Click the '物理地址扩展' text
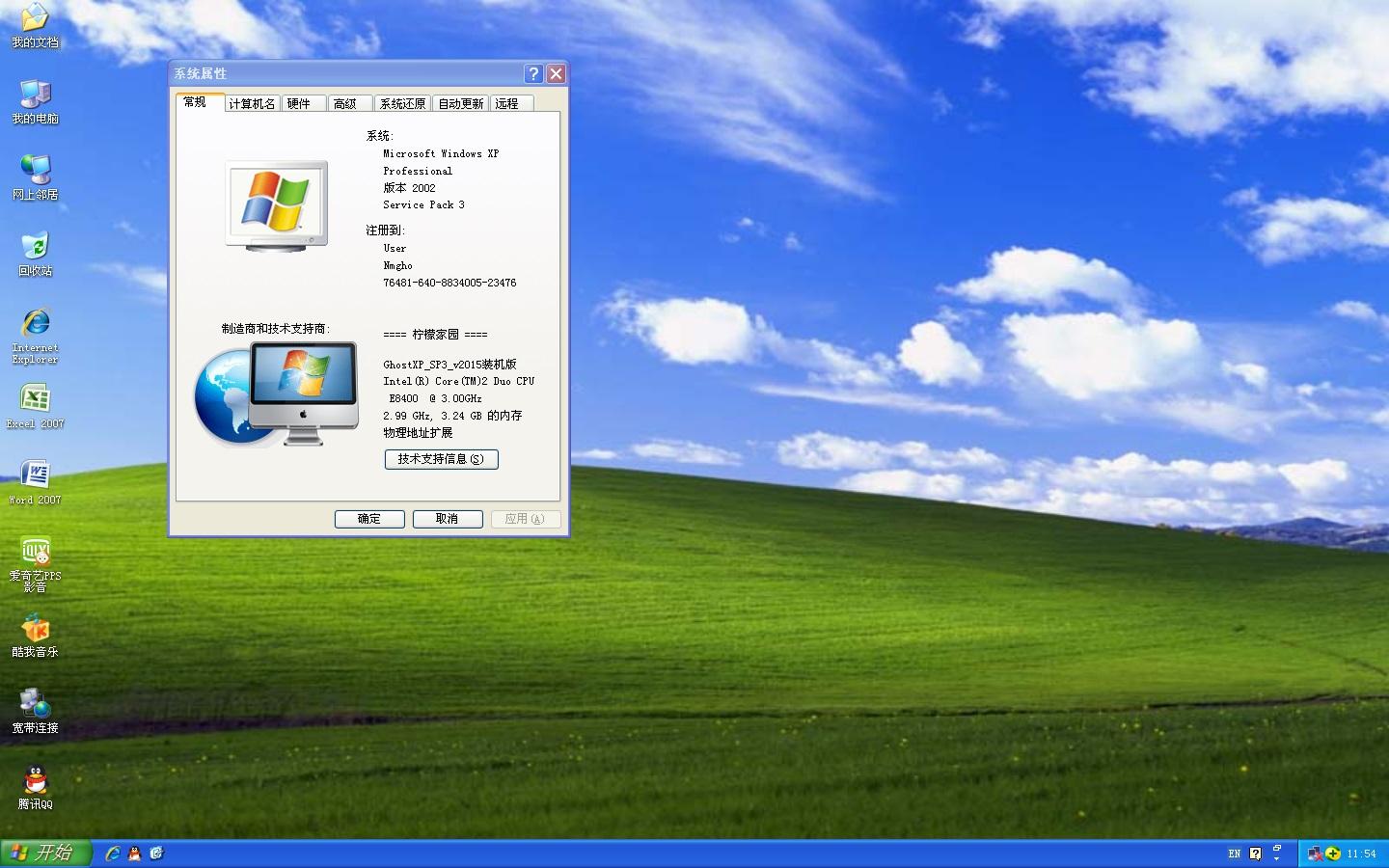This screenshot has width=1389, height=868. [418, 433]
